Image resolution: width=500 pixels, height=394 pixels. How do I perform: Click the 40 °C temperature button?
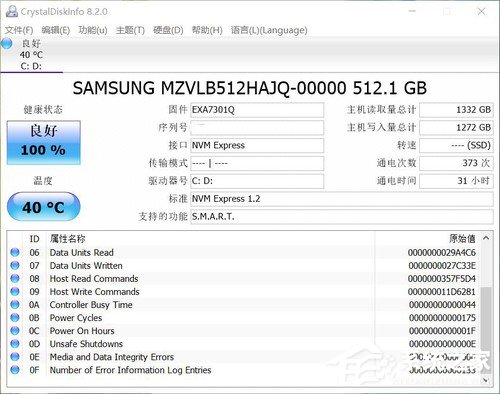(43, 207)
